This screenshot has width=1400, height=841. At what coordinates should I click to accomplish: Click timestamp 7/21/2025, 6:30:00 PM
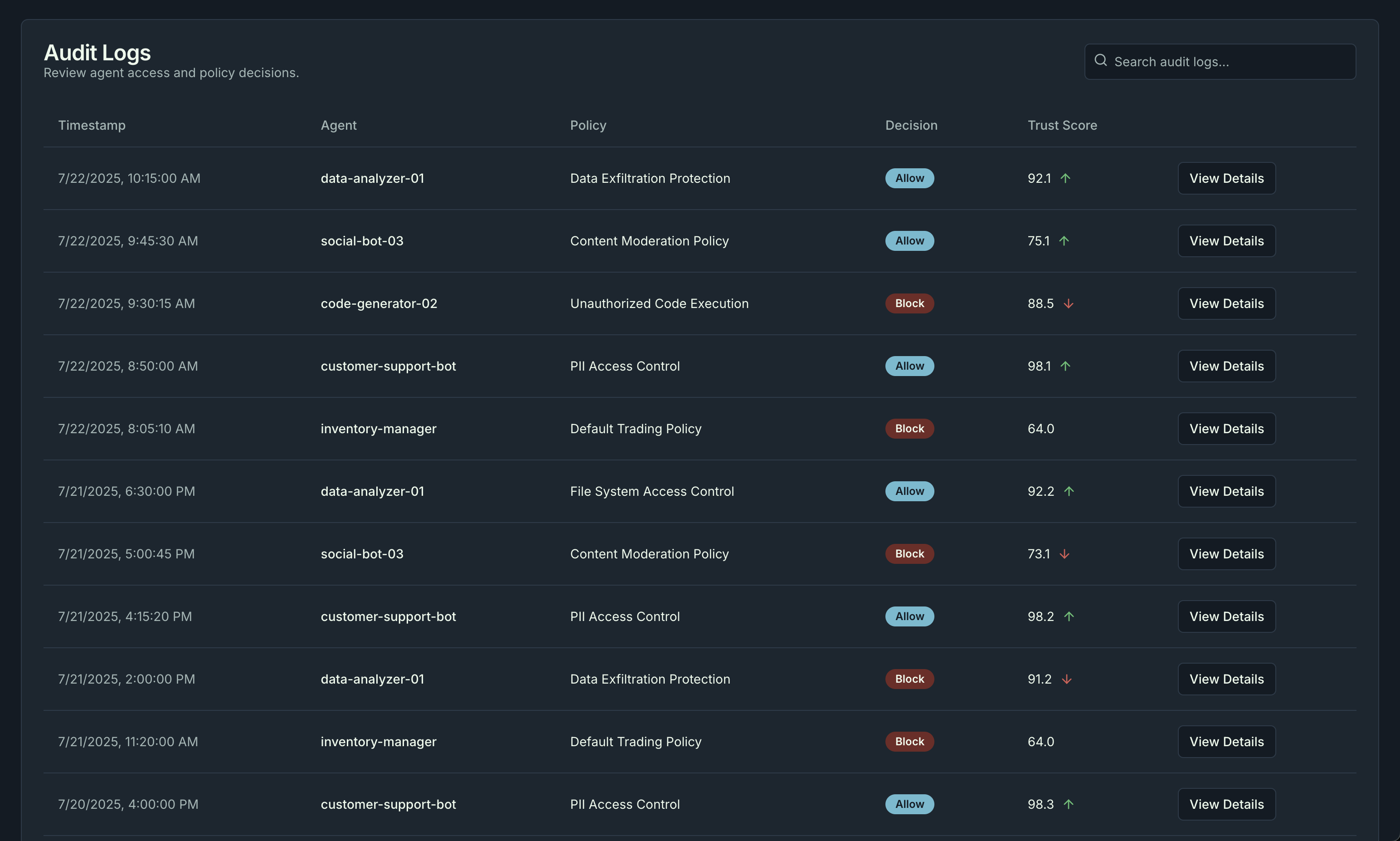pos(126,491)
